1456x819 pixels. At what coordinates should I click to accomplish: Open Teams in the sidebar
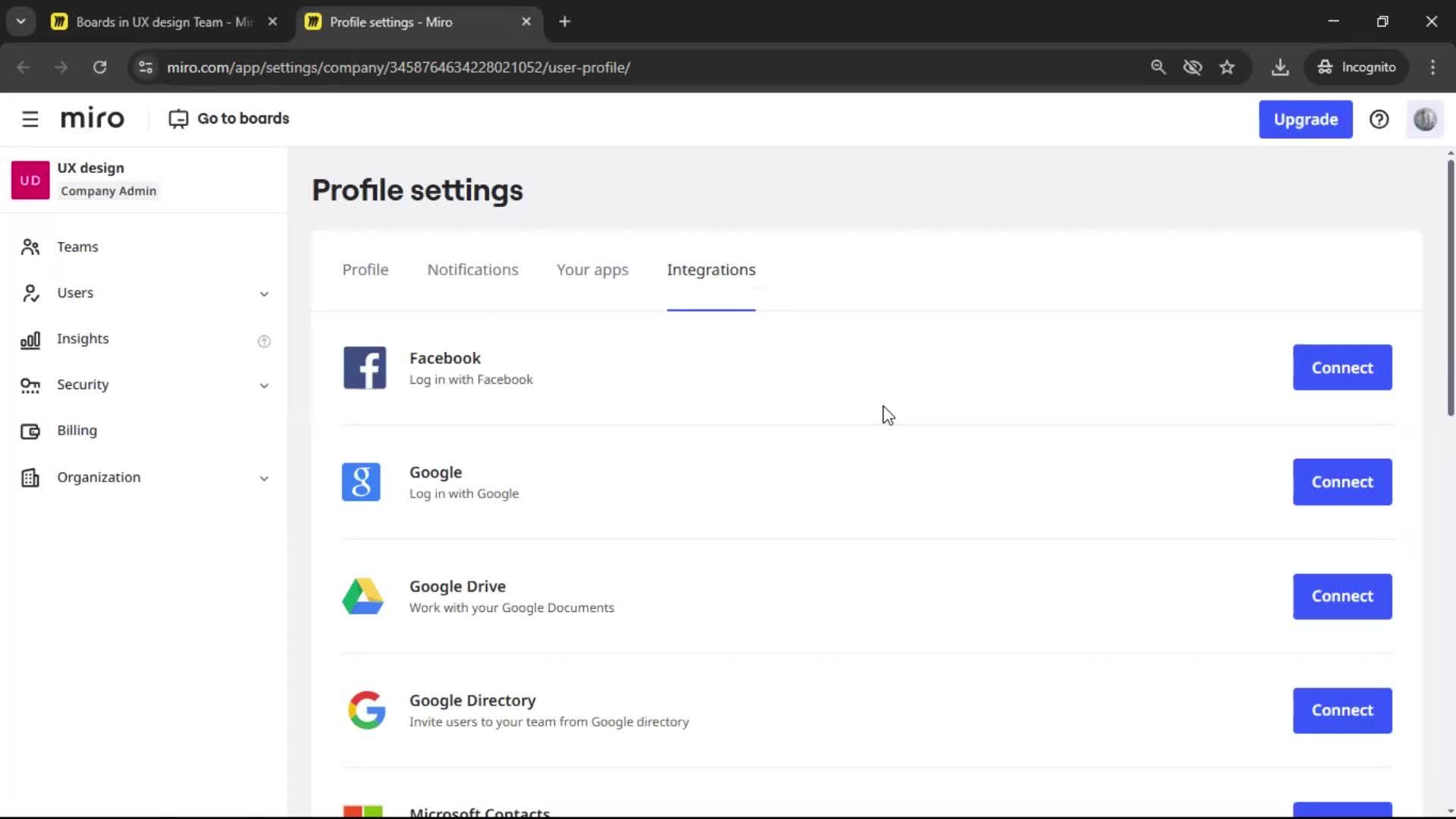pos(77,247)
